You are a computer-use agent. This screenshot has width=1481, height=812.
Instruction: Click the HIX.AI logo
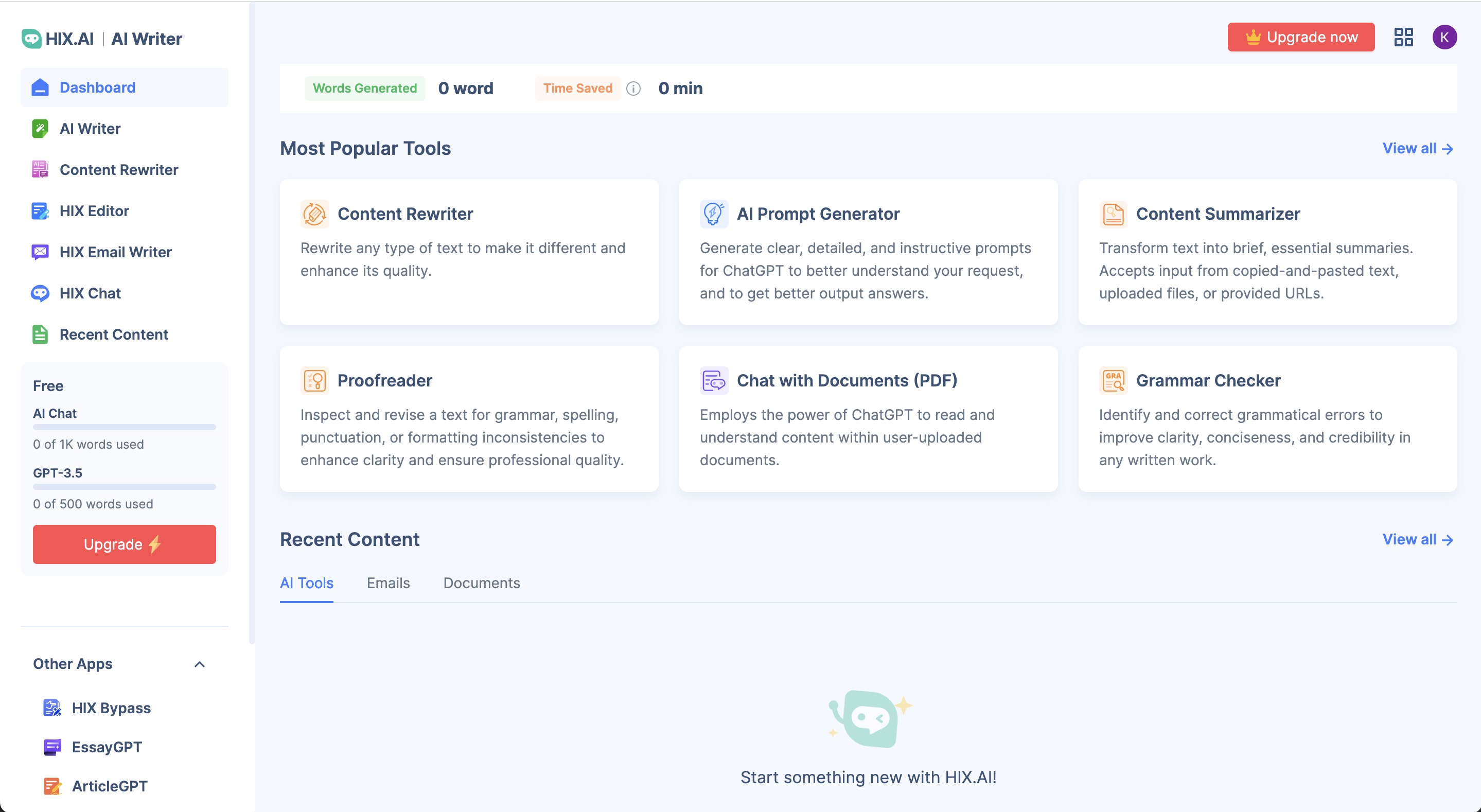tap(58, 39)
